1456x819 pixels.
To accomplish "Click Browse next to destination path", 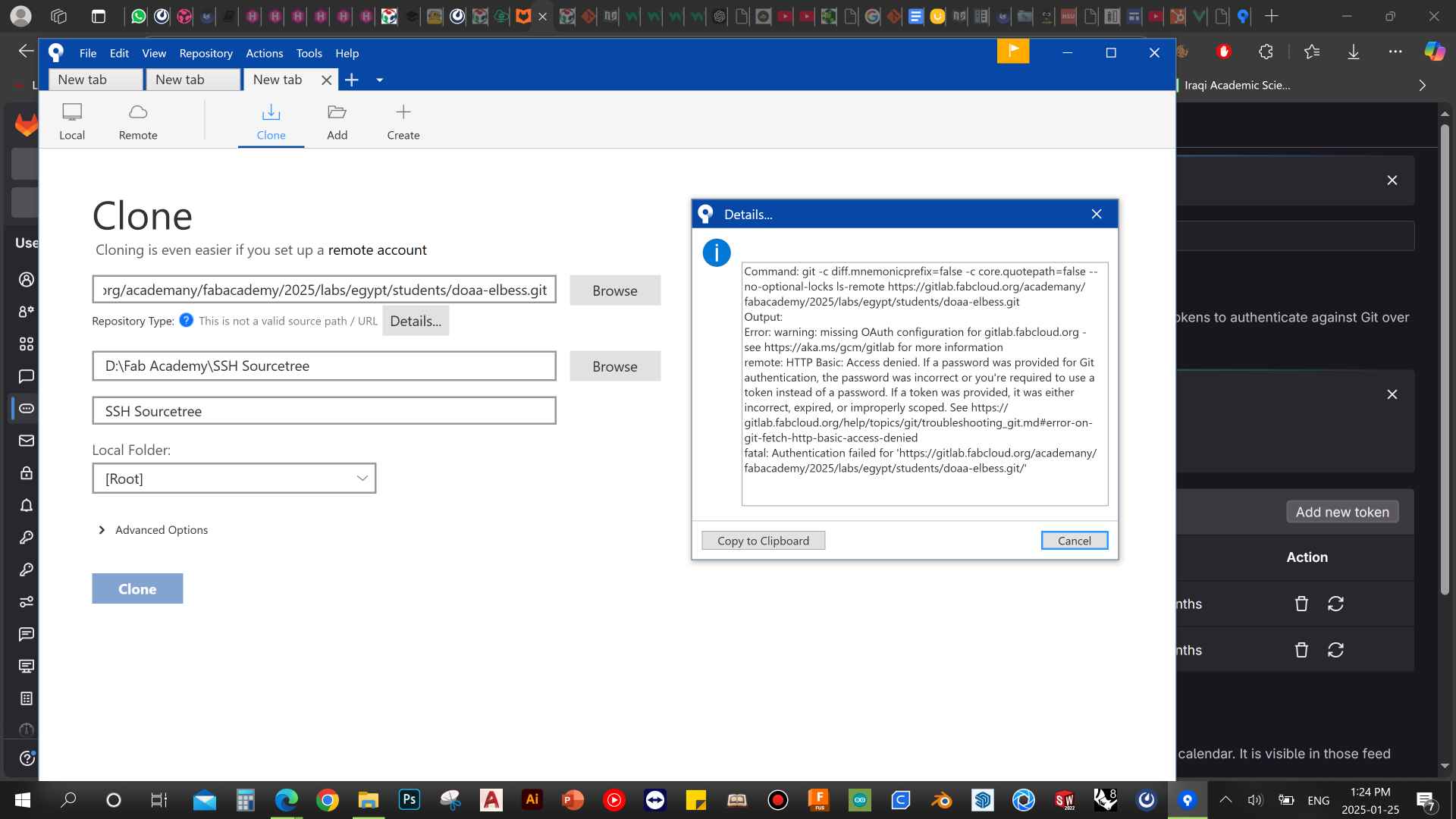I will point(615,366).
